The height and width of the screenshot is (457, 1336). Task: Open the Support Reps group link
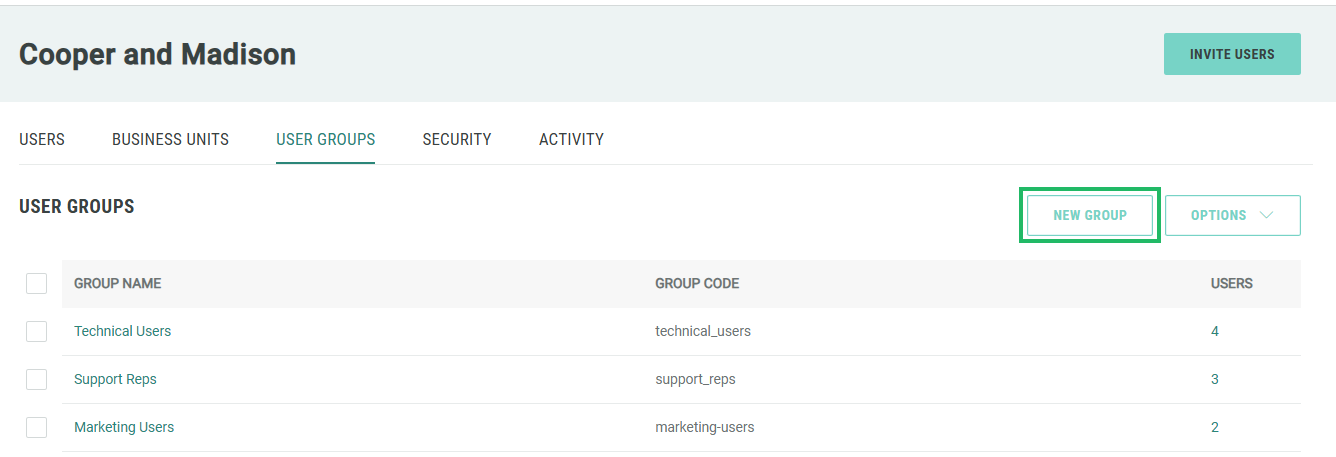coord(115,379)
